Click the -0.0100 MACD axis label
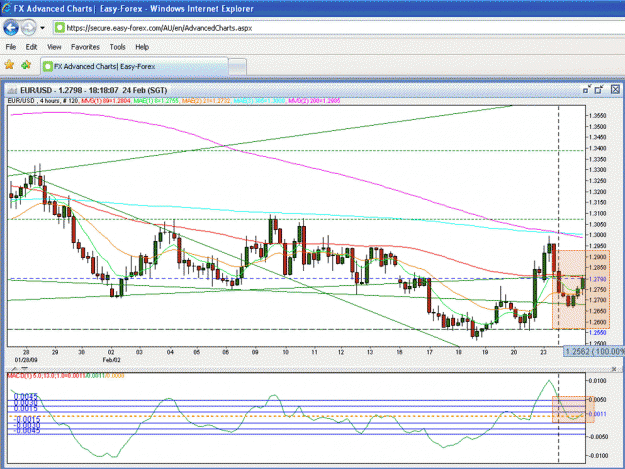This screenshot has height=469, width=625. (597, 455)
